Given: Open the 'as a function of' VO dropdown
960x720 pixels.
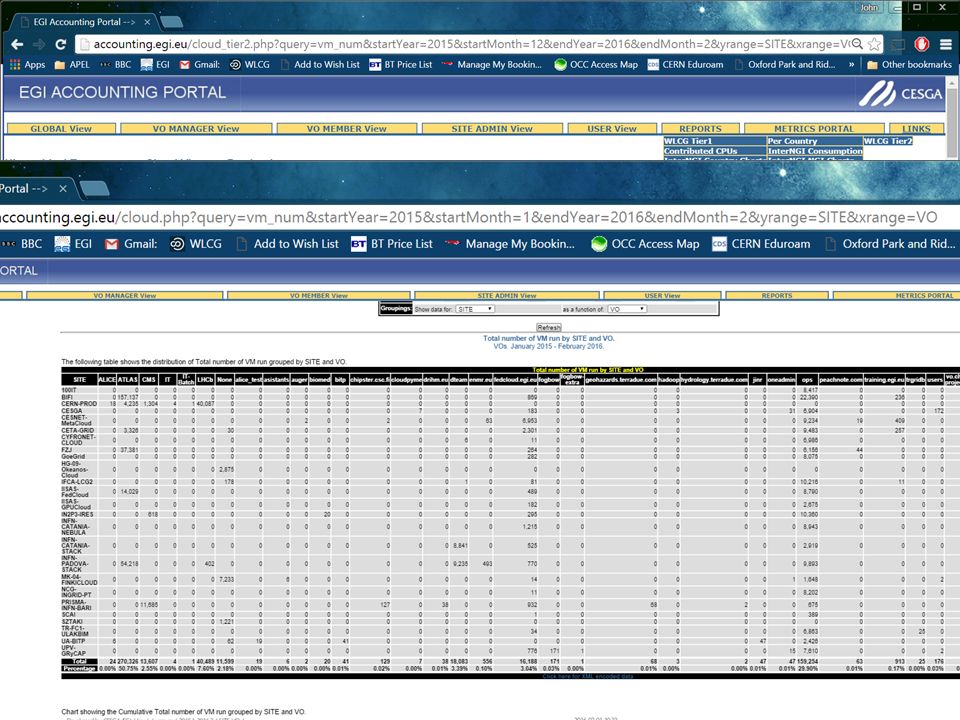Looking at the screenshot, I should tap(627, 309).
